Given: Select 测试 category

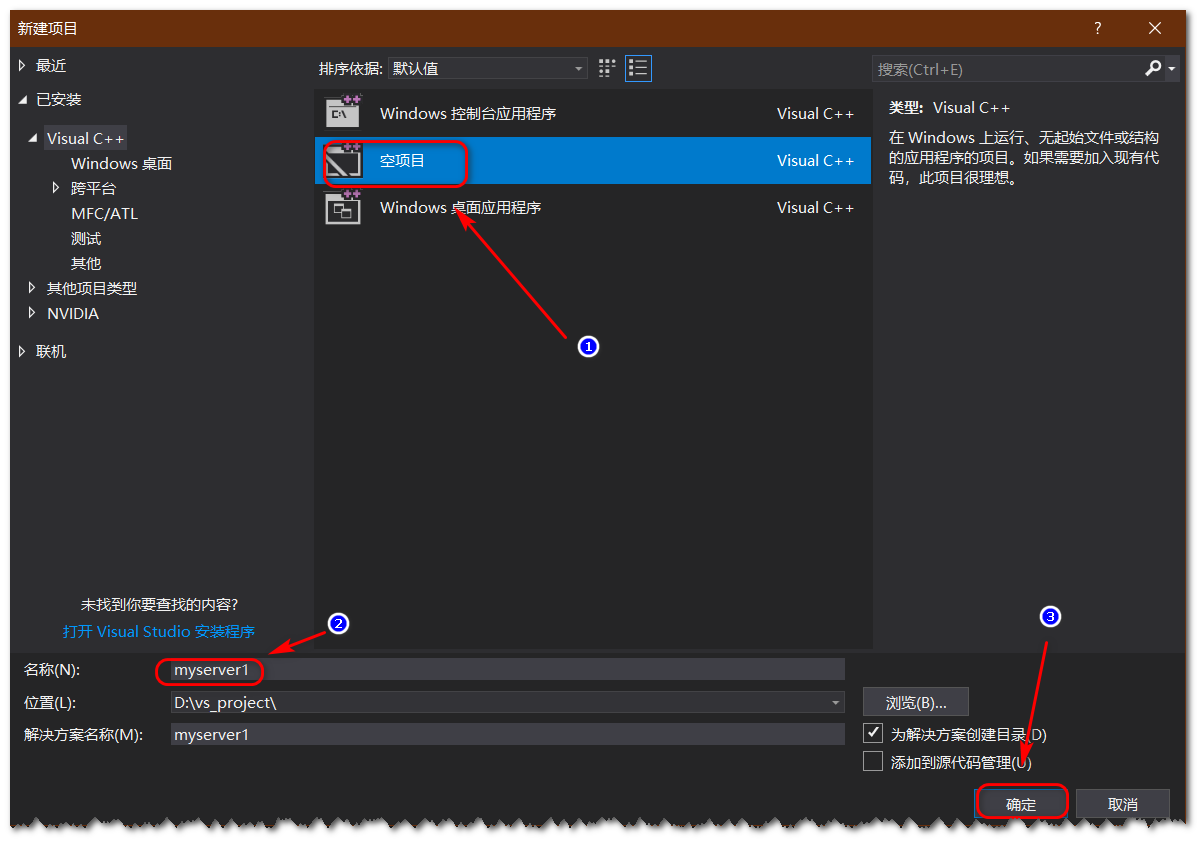Looking at the screenshot, I should pyautogui.click(x=86, y=239).
